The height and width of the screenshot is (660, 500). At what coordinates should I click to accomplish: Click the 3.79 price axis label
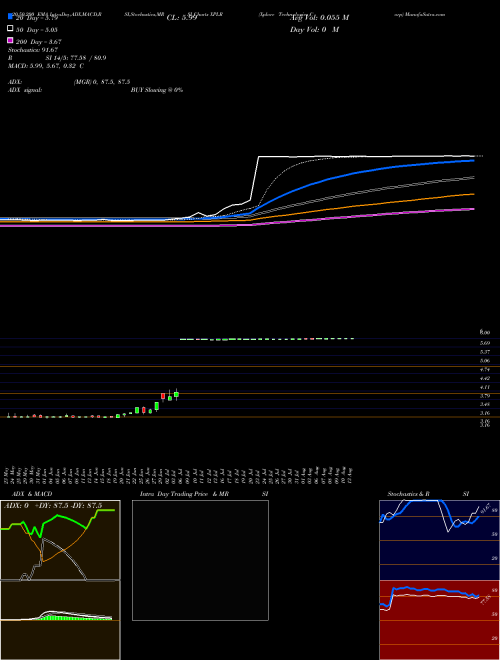[485, 396]
